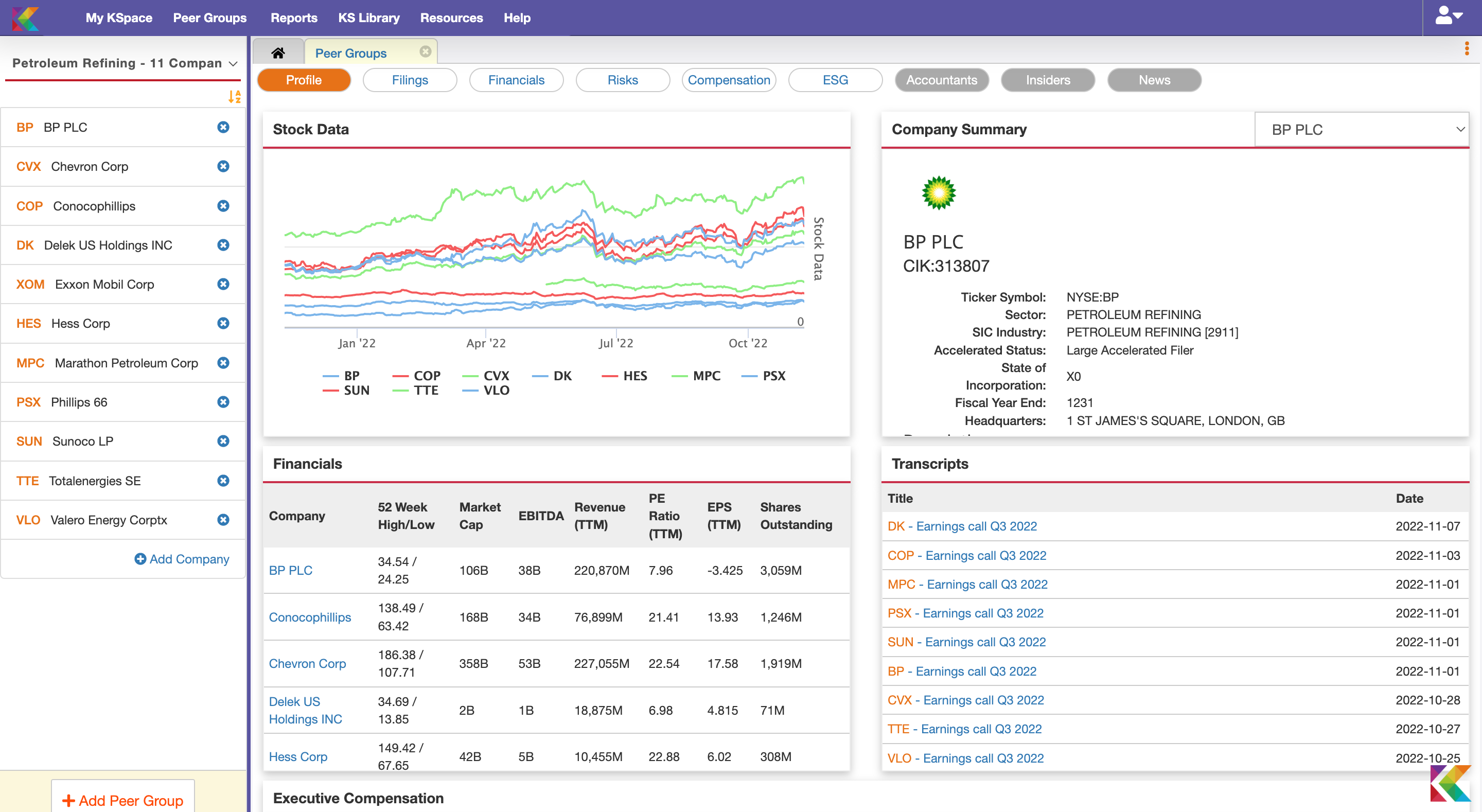Open the Peer Groups menu in the top bar

point(210,18)
